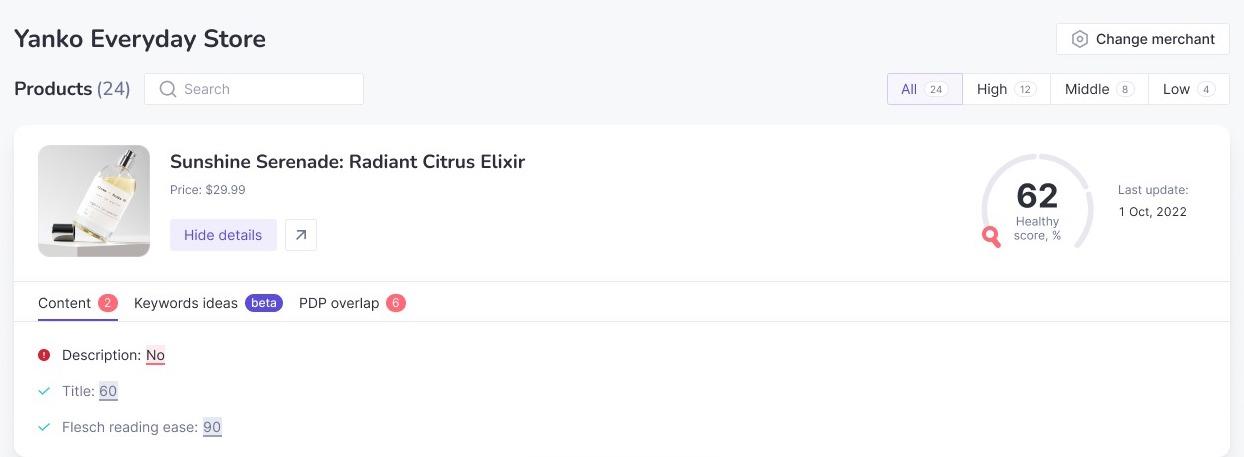Click the red badge on PDP overlap

396,303
